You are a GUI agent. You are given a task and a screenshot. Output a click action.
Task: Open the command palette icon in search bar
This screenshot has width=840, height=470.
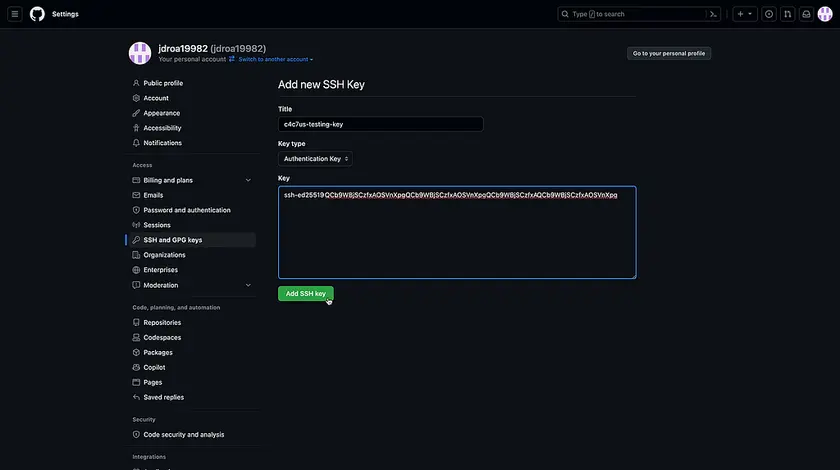click(713, 14)
